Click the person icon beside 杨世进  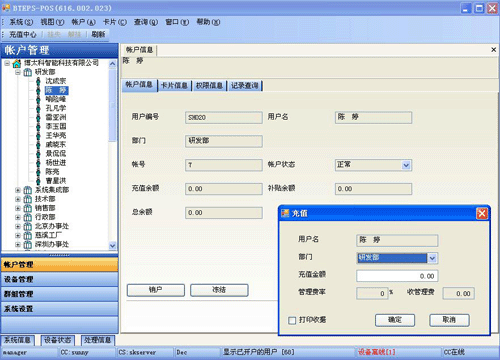coord(38,163)
